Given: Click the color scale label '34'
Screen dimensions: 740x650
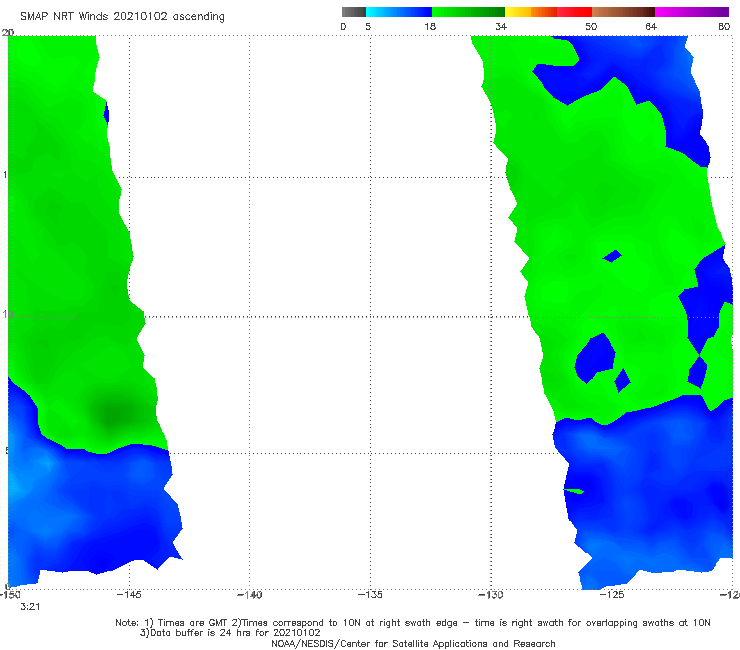Looking at the screenshot, I should point(501,26).
